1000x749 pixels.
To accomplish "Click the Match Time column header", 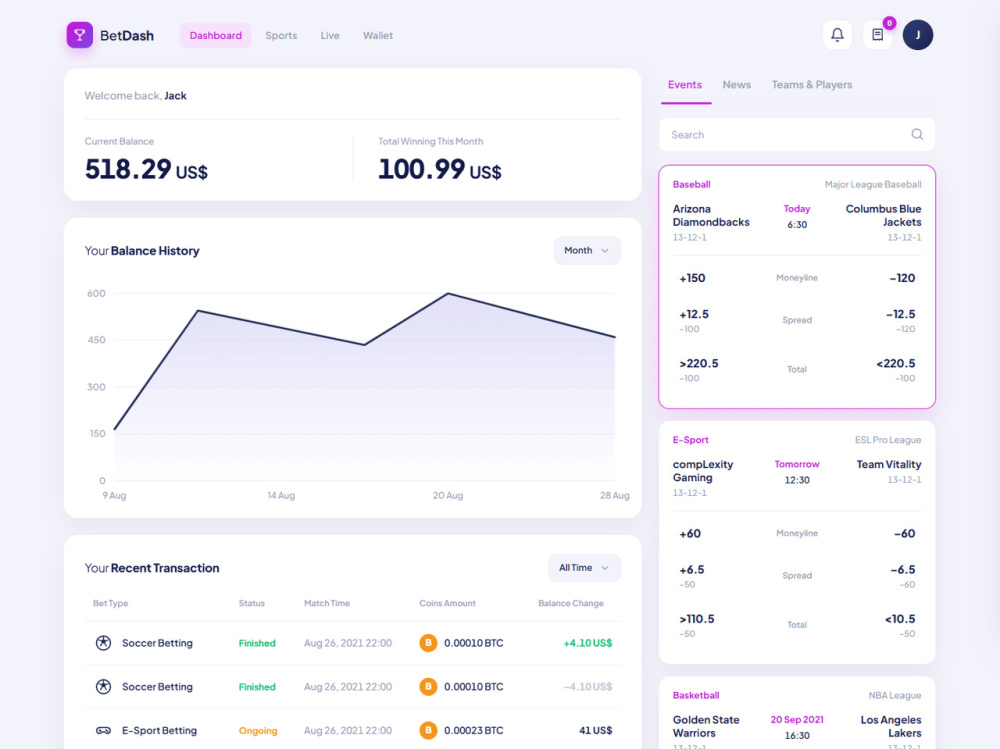I will [x=327, y=604].
